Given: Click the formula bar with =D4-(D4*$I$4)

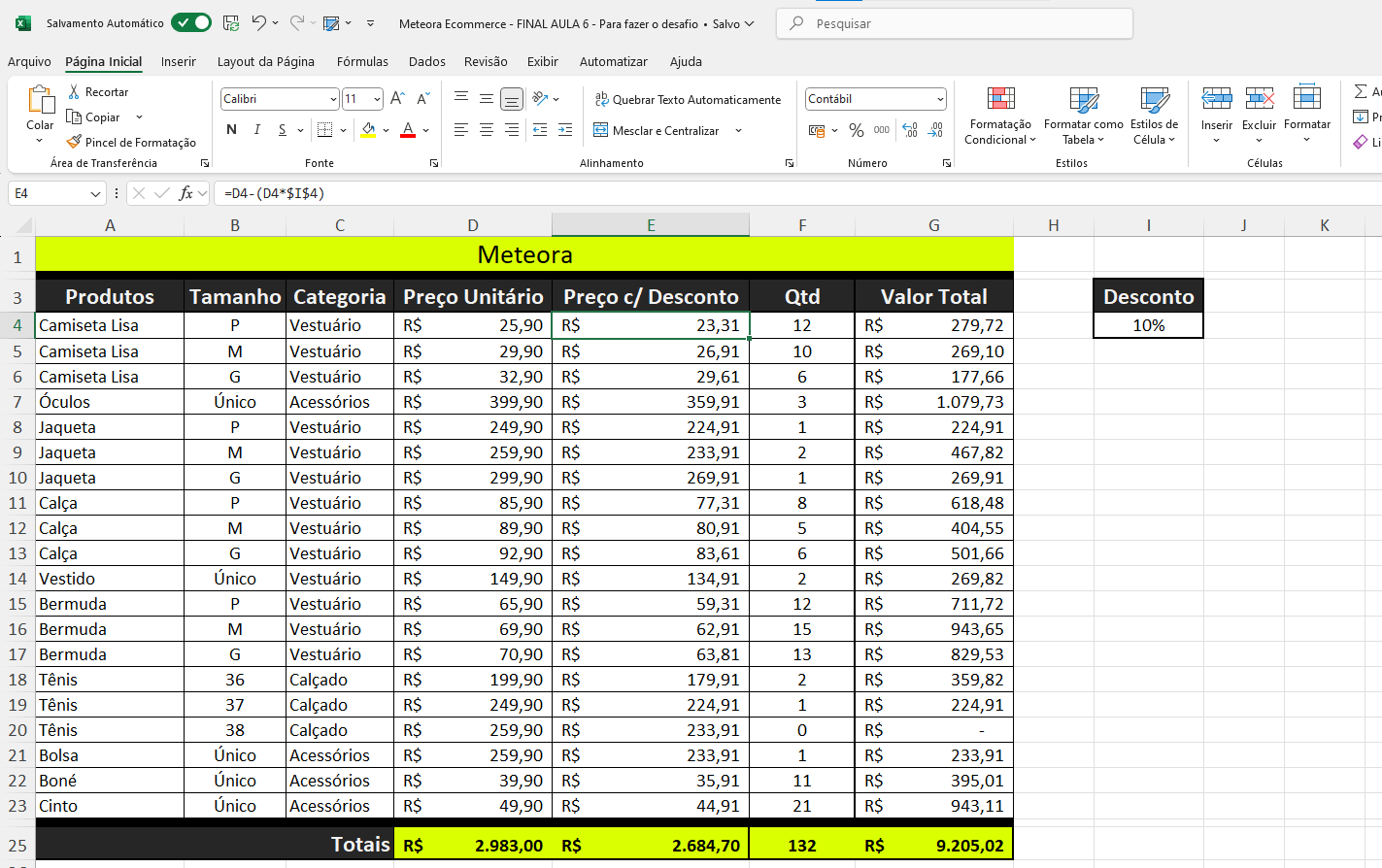Looking at the screenshot, I should click(x=796, y=193).
